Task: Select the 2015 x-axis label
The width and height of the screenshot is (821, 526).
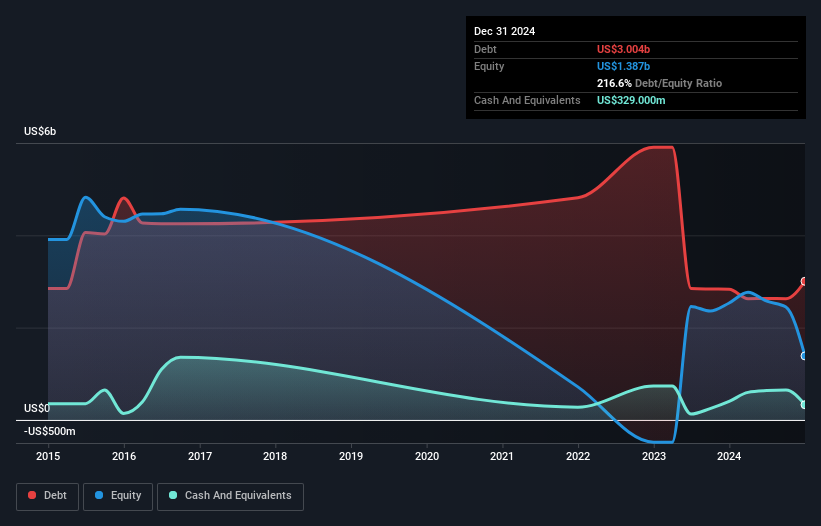Action: pyautogui.click(x=48, y=456)
